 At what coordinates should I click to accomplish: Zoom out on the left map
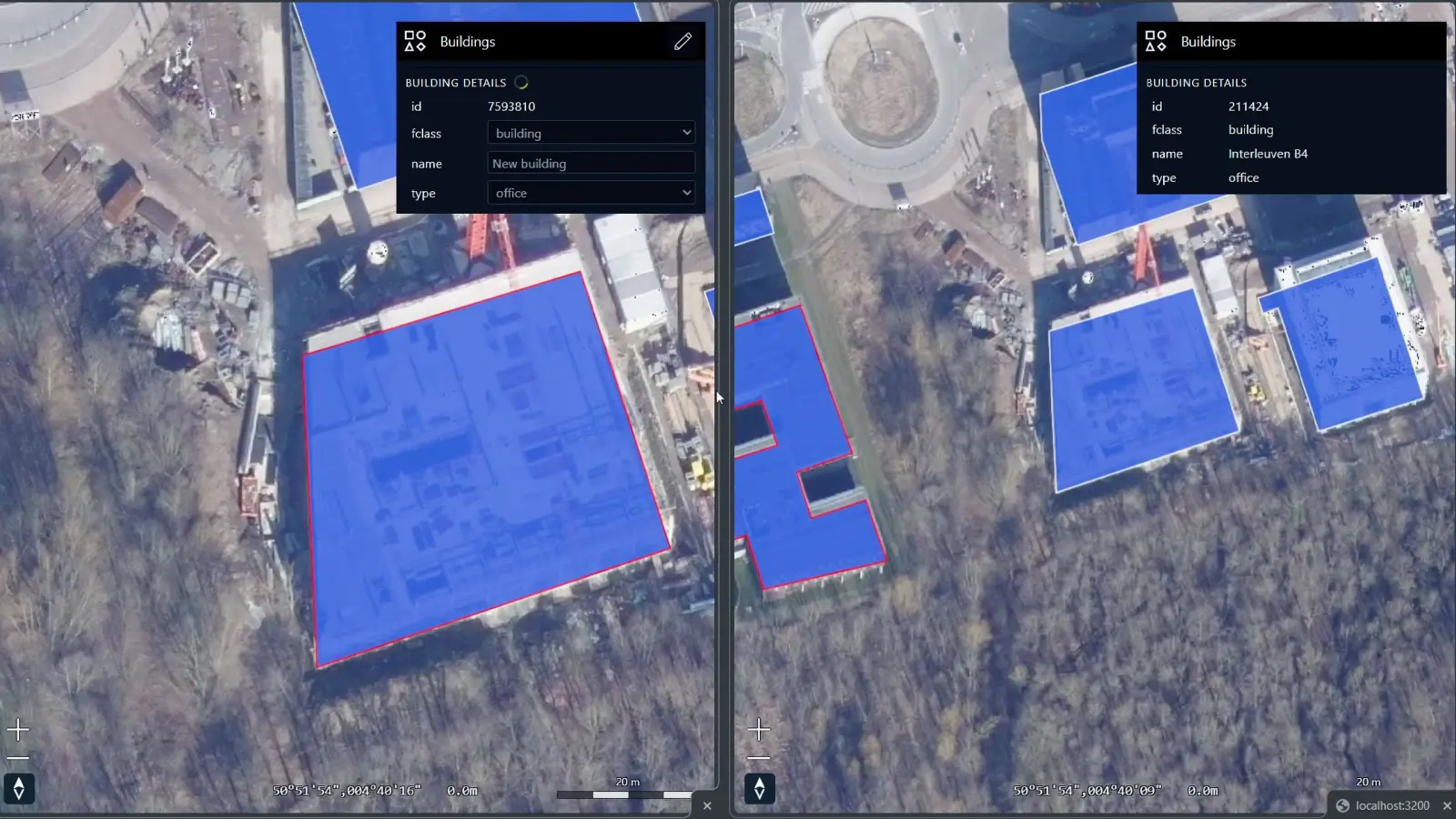coord(18,757)
